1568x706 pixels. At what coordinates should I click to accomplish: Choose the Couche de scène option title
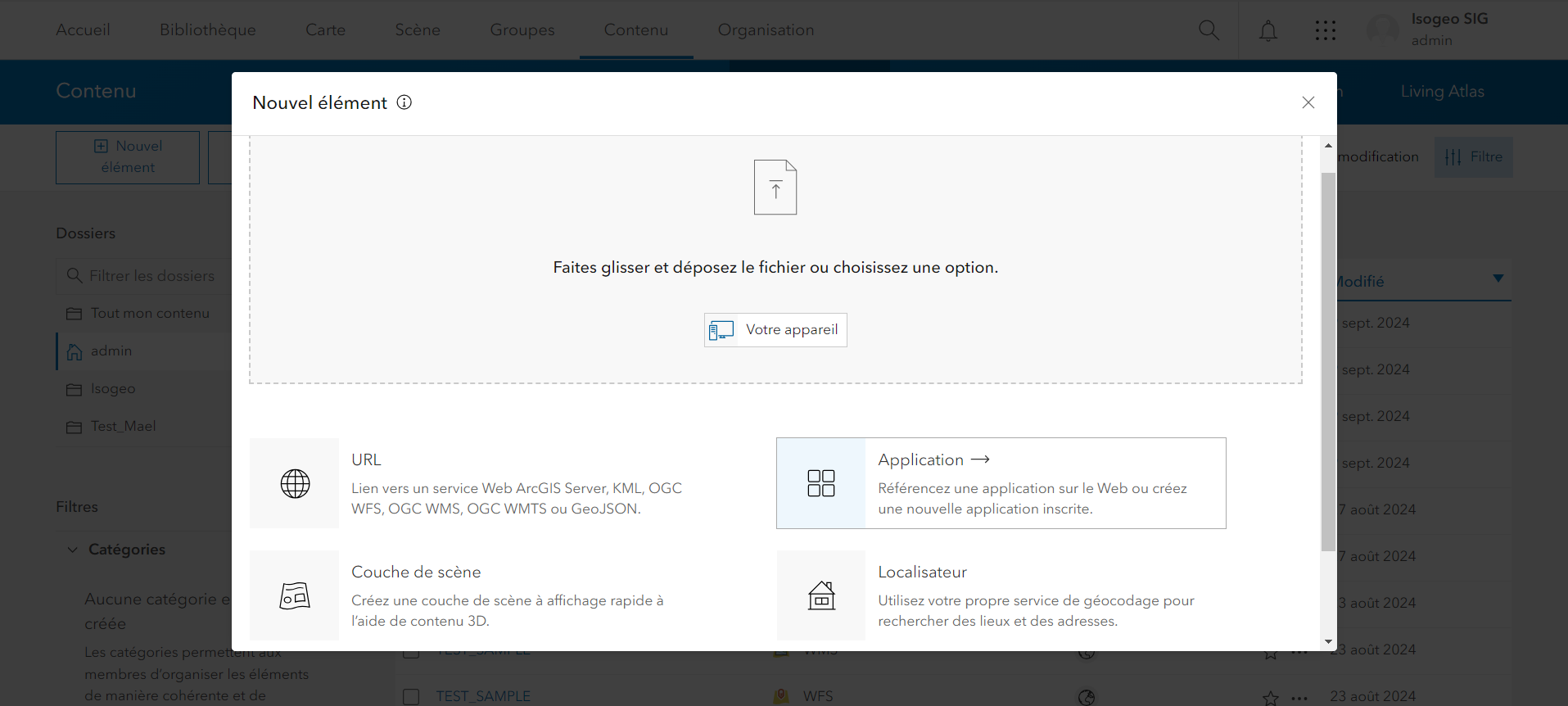(x=416, y=572)
